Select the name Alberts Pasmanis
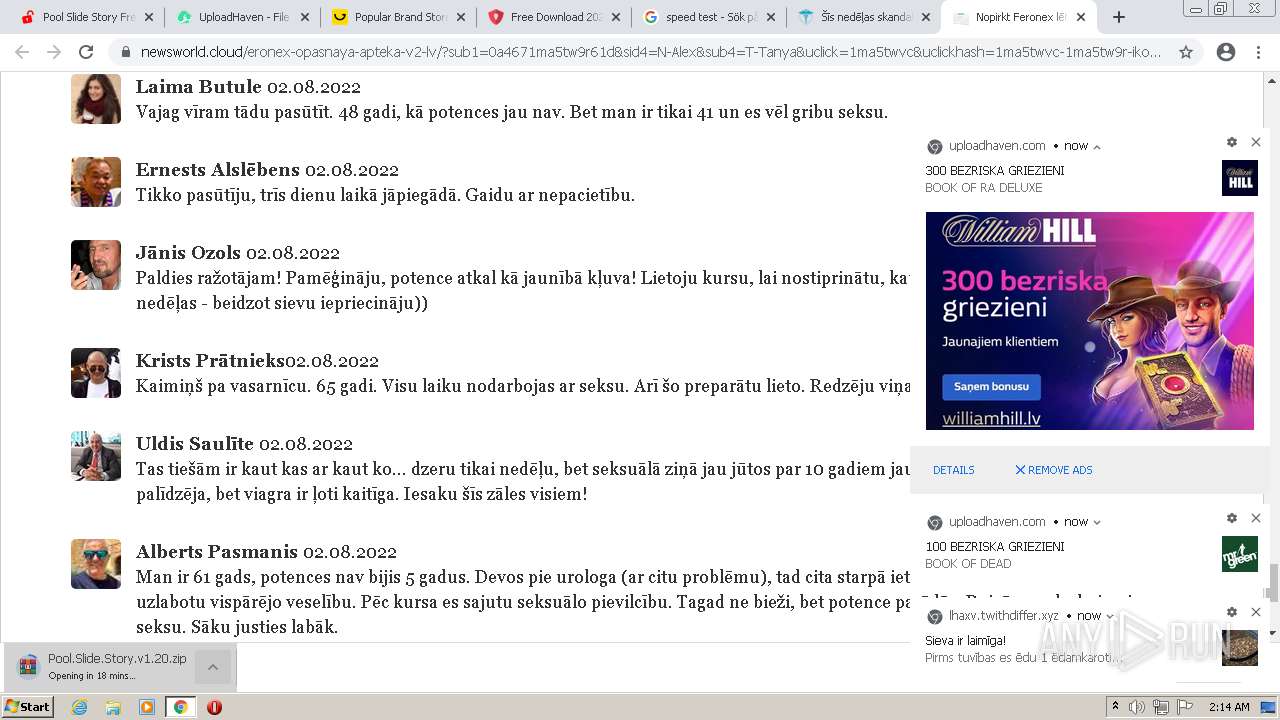The image size is (1280, 720). 217,552
